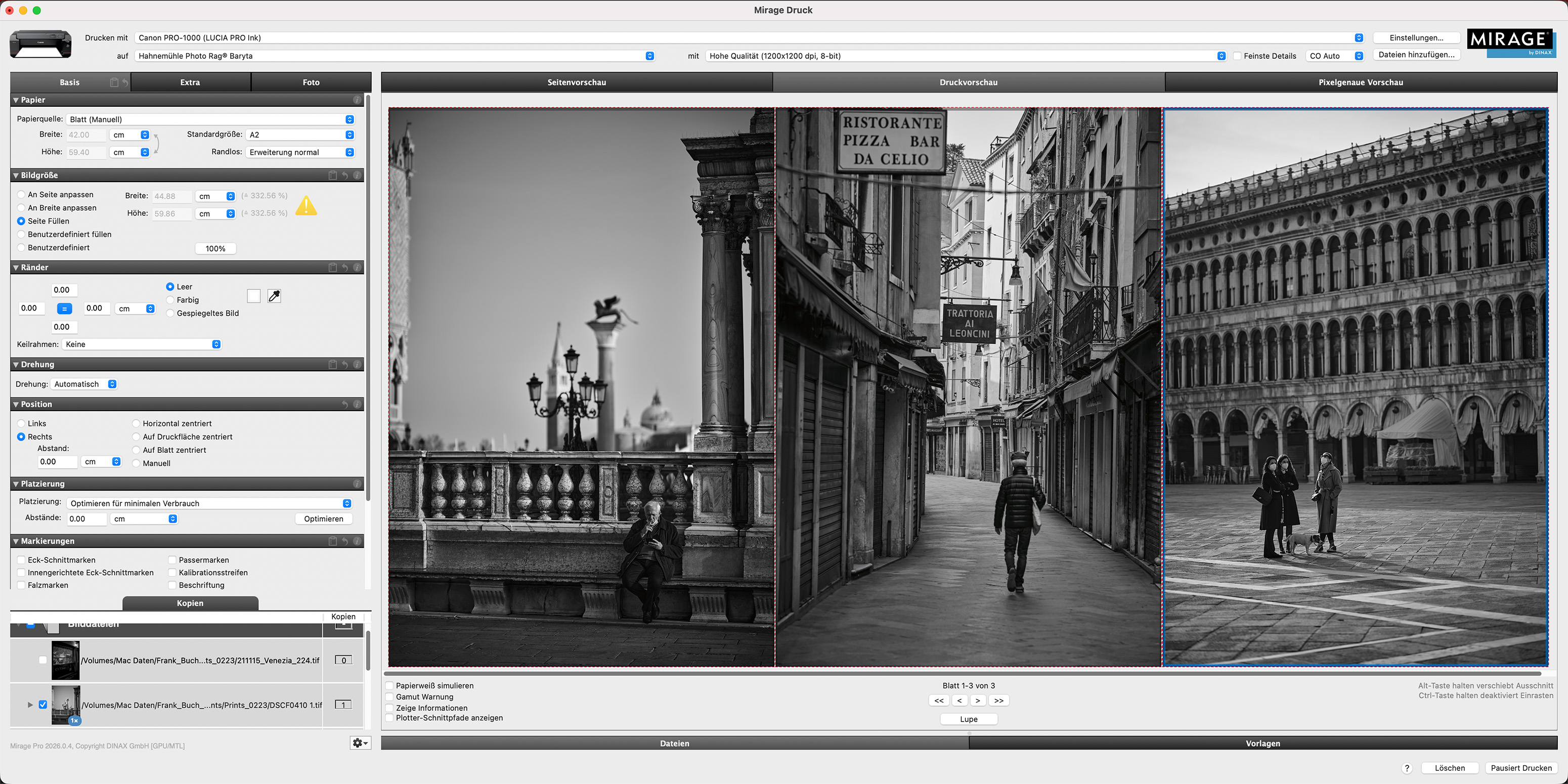Open the Position info icon
This screenshot has width=1568, height=784.
[357, 404]
